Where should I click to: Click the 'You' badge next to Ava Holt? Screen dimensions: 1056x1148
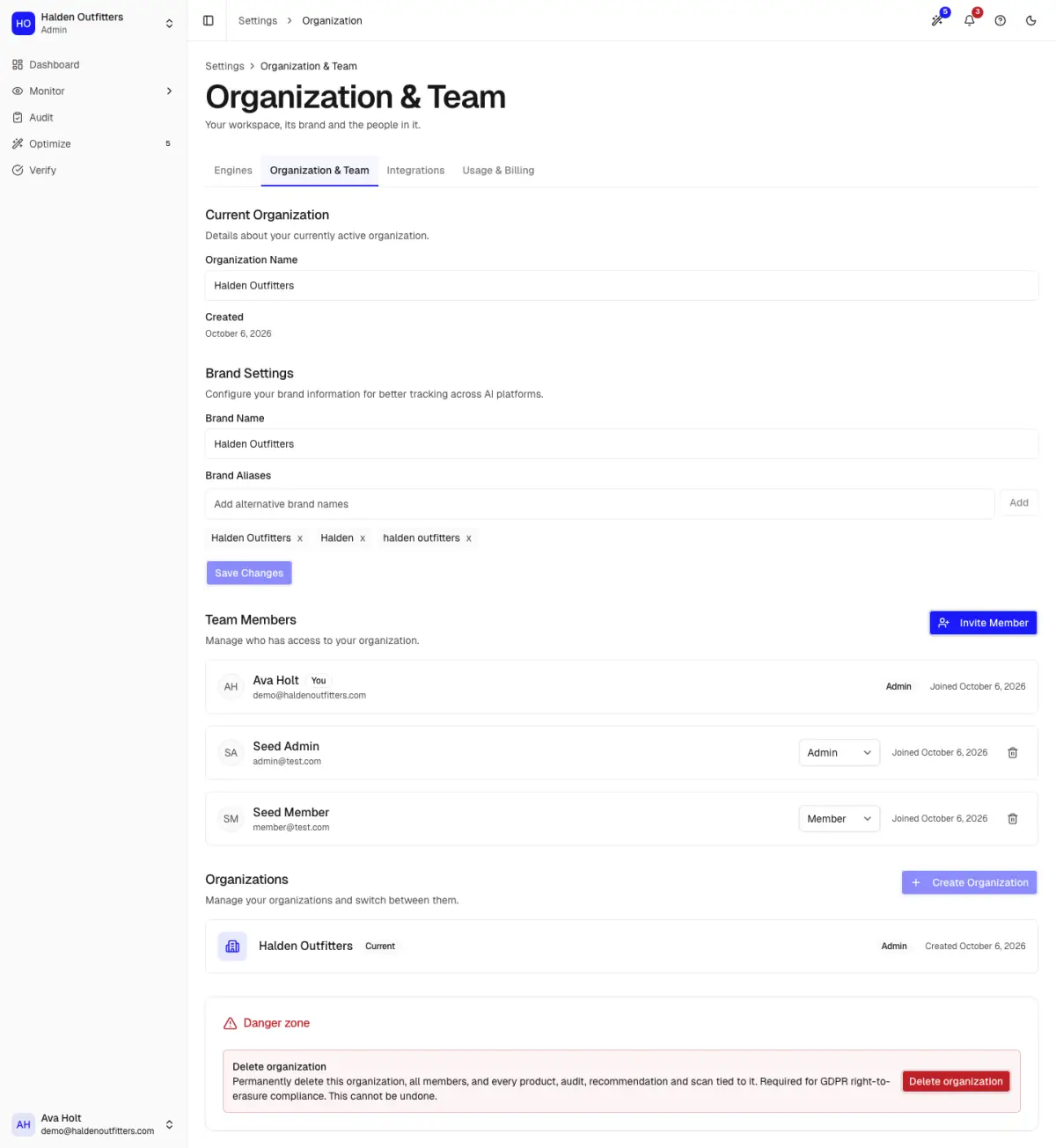coord(319,681)
